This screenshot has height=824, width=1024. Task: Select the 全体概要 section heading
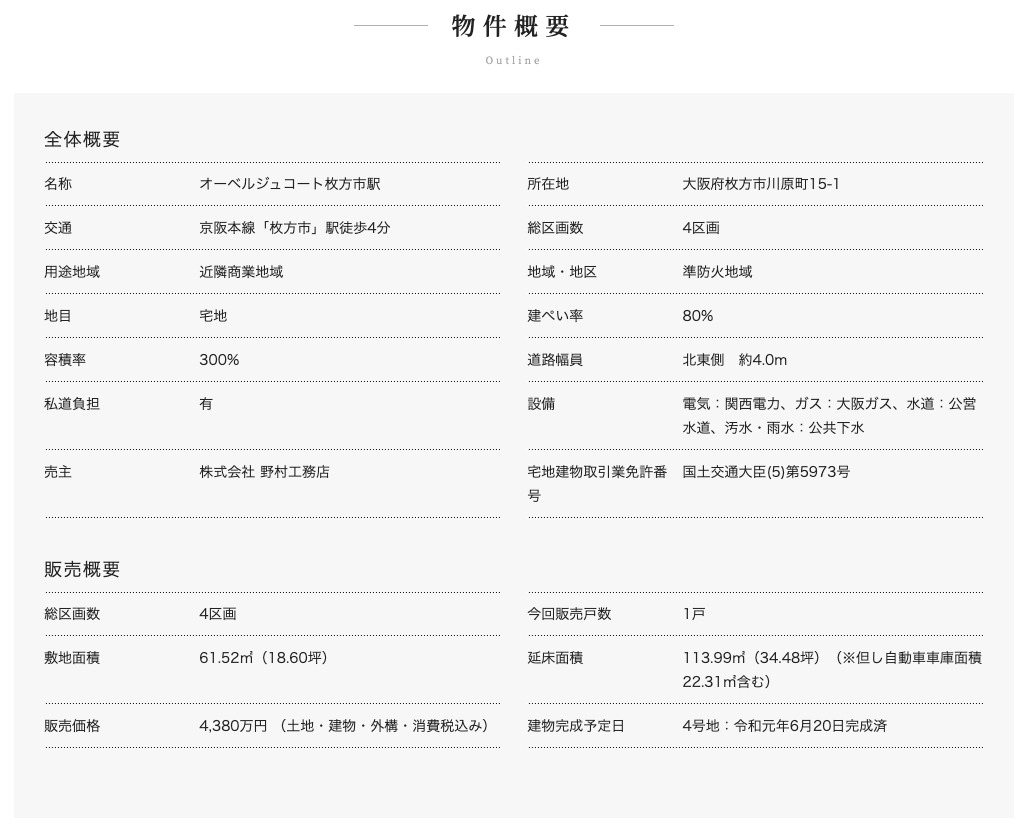coord(82,140)
